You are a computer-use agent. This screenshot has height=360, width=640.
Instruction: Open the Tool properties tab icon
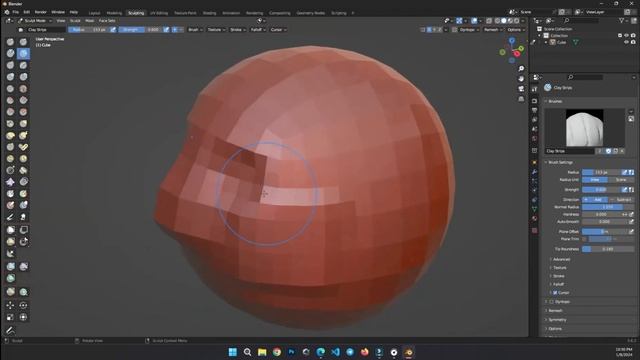(535, 89)
